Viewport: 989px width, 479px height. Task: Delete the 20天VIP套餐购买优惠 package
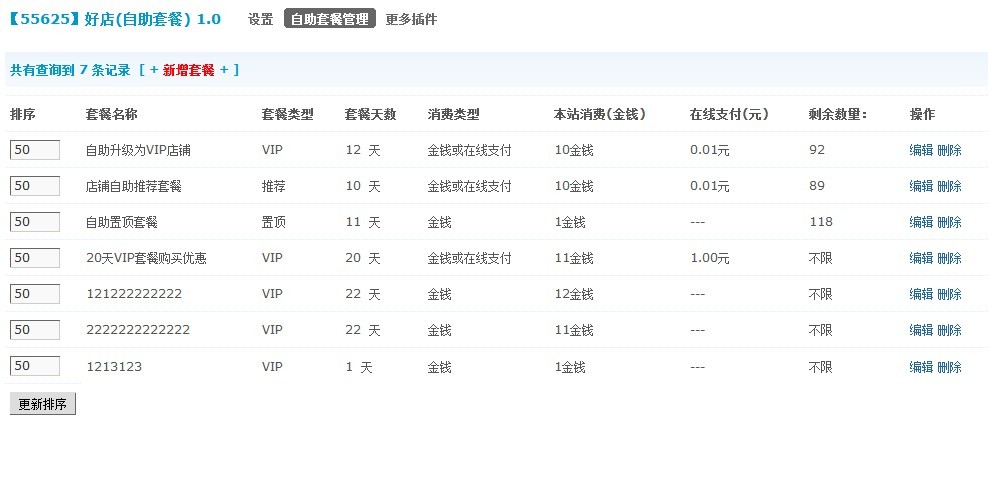point(949,258)
